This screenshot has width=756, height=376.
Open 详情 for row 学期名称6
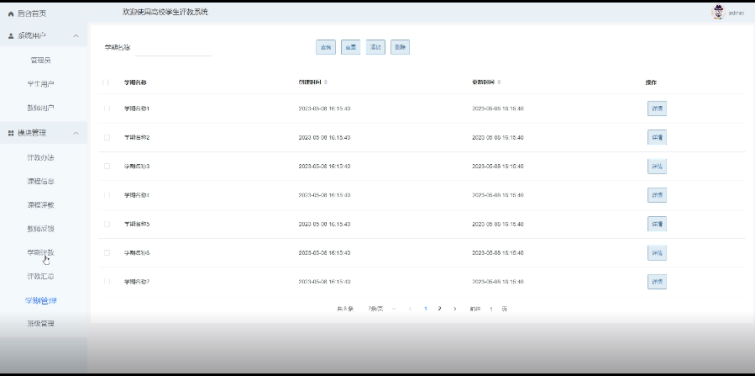click(657, 253)
